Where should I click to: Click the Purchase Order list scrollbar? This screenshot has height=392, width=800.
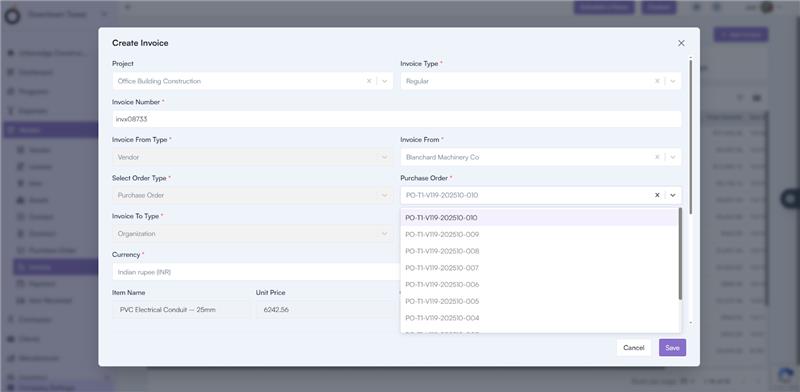tap(680, 254)
